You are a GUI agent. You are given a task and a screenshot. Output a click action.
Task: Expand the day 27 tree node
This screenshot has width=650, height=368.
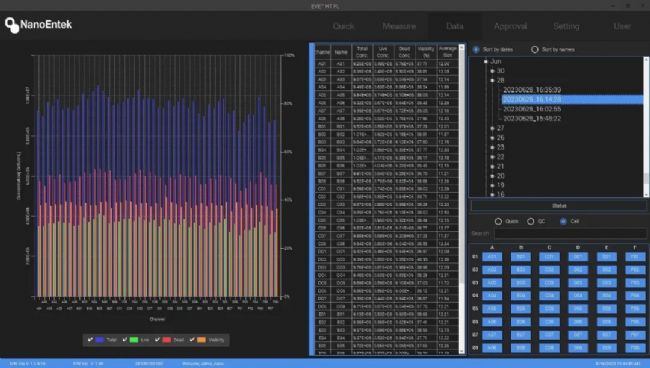click(492, 128)
